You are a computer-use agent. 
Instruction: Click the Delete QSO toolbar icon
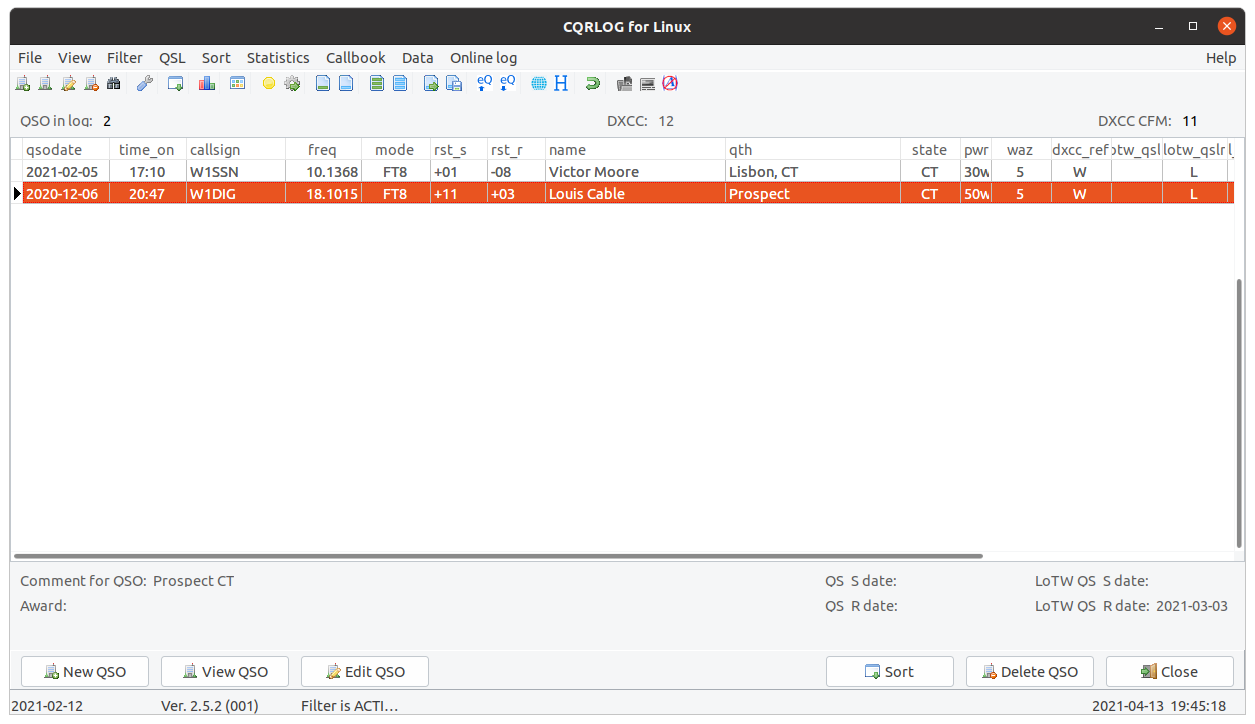[91, 84]
